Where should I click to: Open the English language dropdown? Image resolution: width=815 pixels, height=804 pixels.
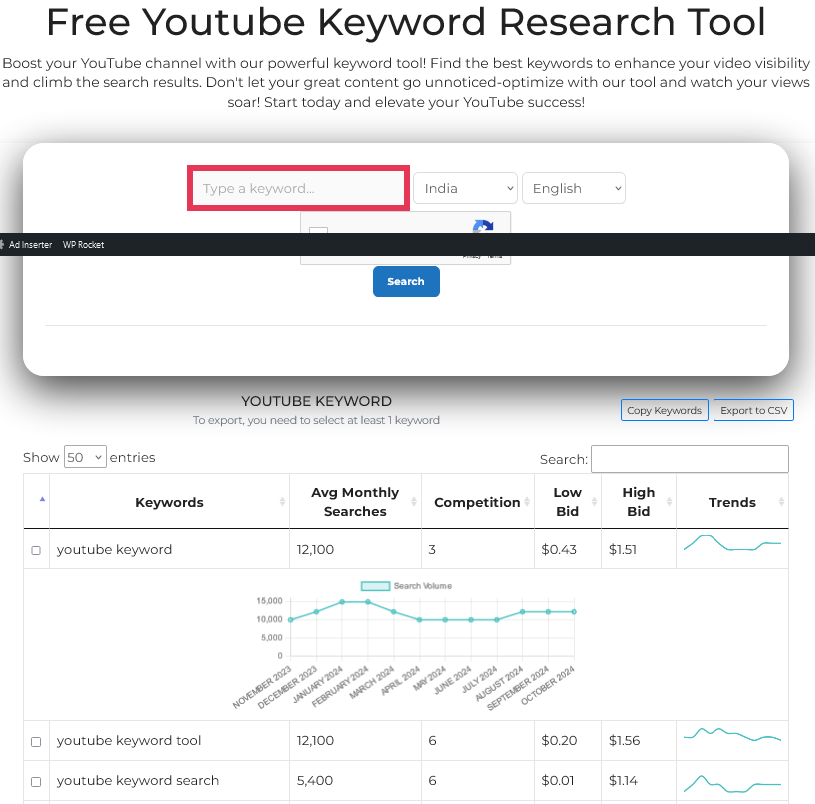(x=573, y=188)
